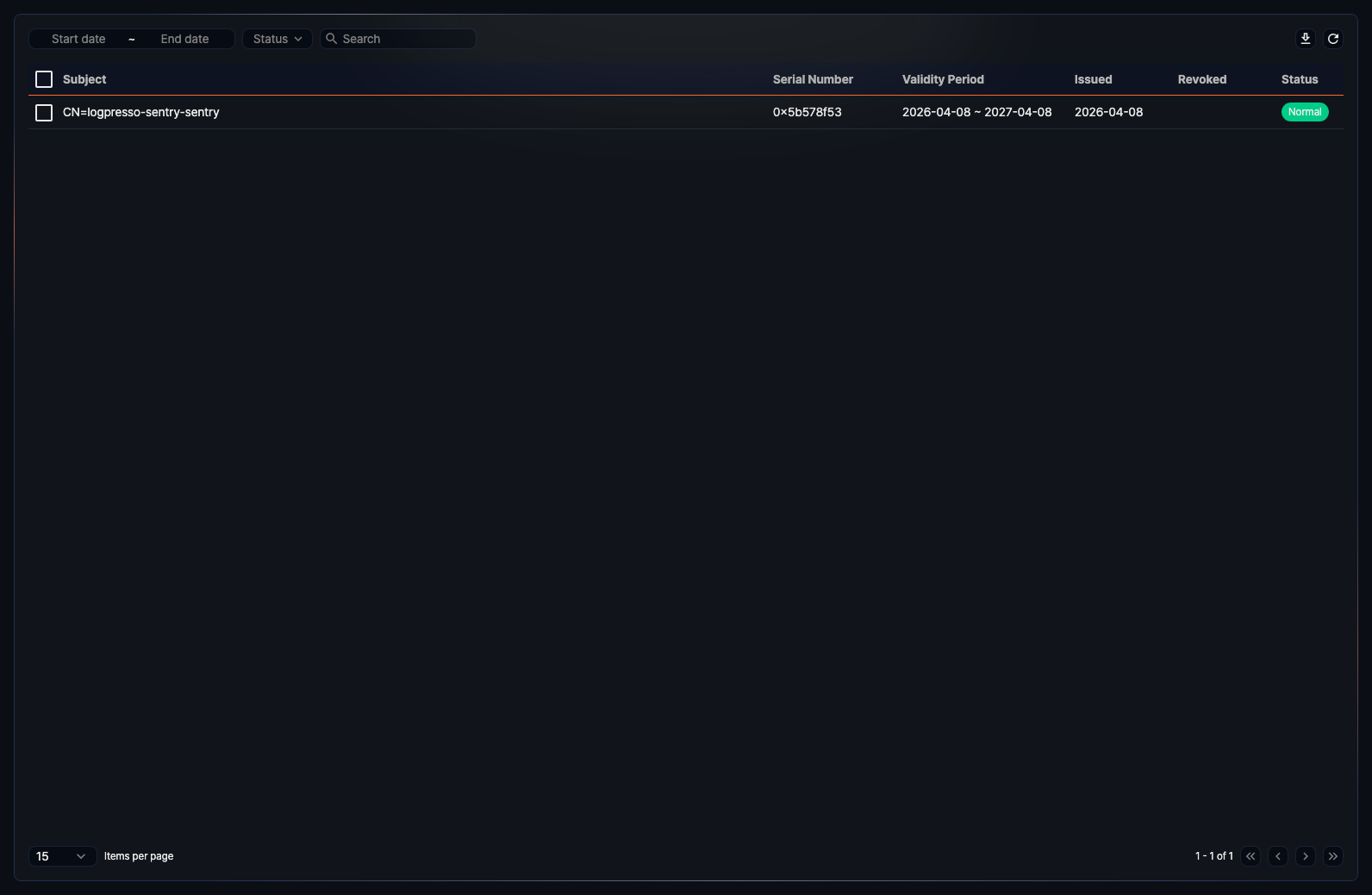This screenshot has width=1372, height=895.
Task: Go to the next page
Action: (x=1306, y=856)
